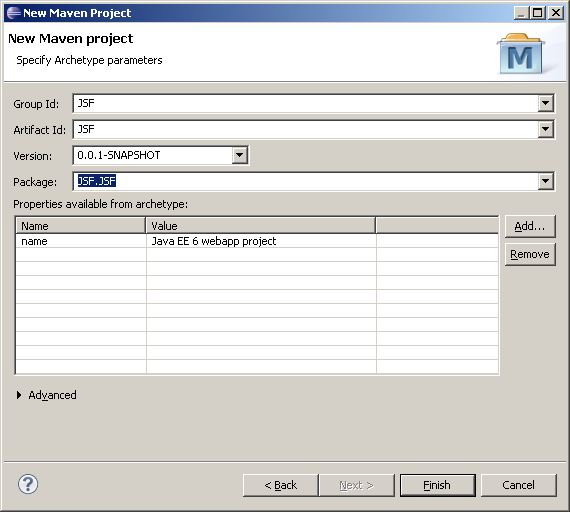
Task: Maximize the New Maven Project window
Action: click(538, 13)
